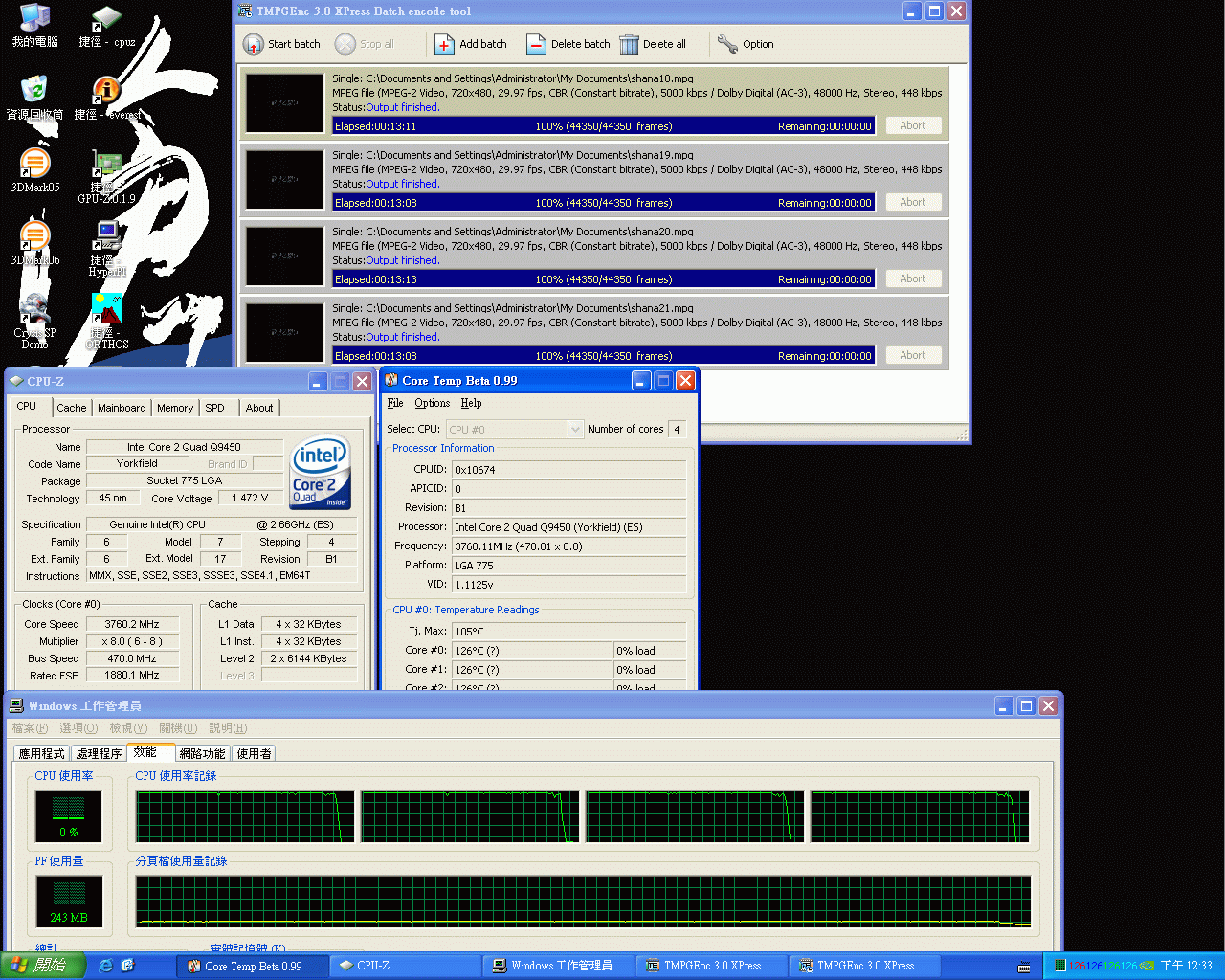1225x980 pixels.
Task: Click the shana21.mpg progress bar
Action: tap(603, 355)
